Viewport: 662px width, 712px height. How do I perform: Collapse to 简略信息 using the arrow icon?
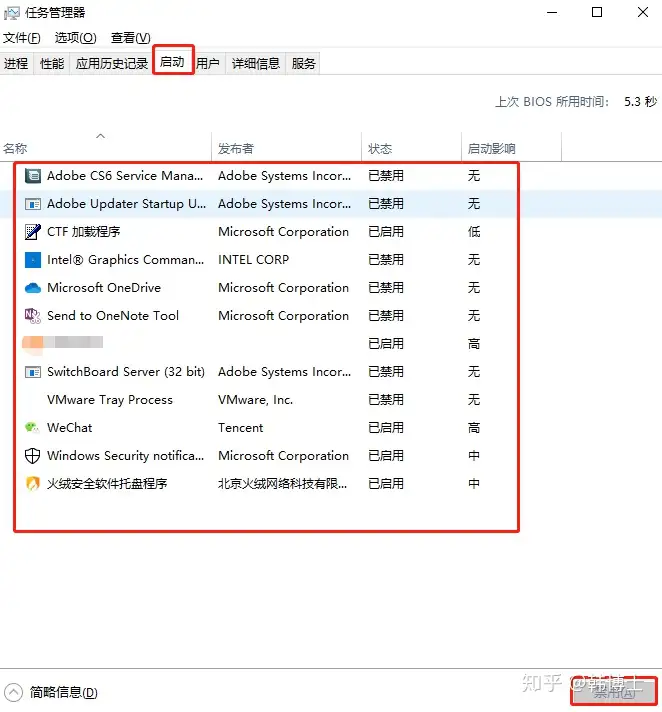tap(13, 692)
